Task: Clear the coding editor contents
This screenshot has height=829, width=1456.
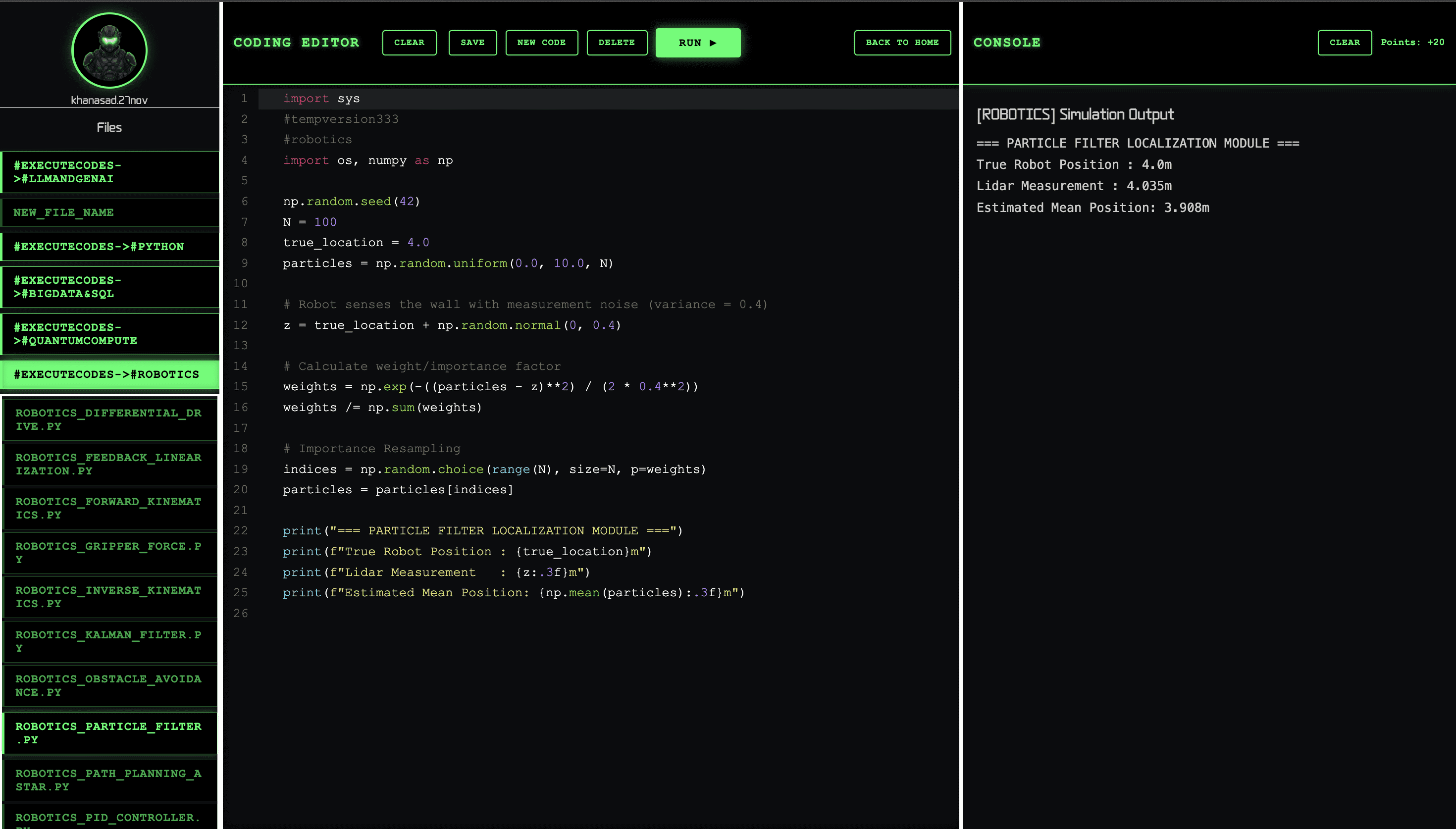Action: point(409,43)
